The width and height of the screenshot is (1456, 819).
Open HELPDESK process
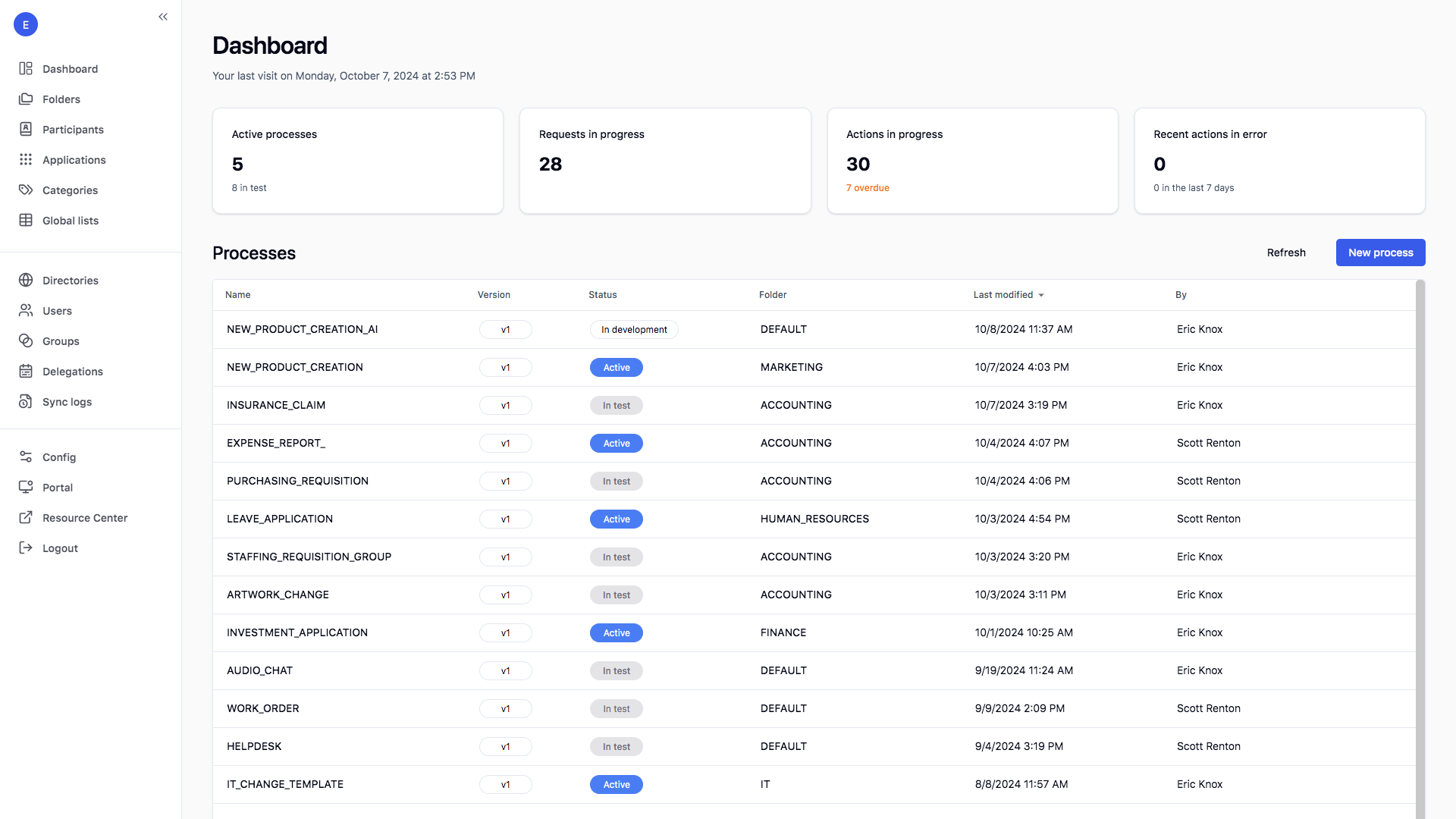[x=254, y=746]
